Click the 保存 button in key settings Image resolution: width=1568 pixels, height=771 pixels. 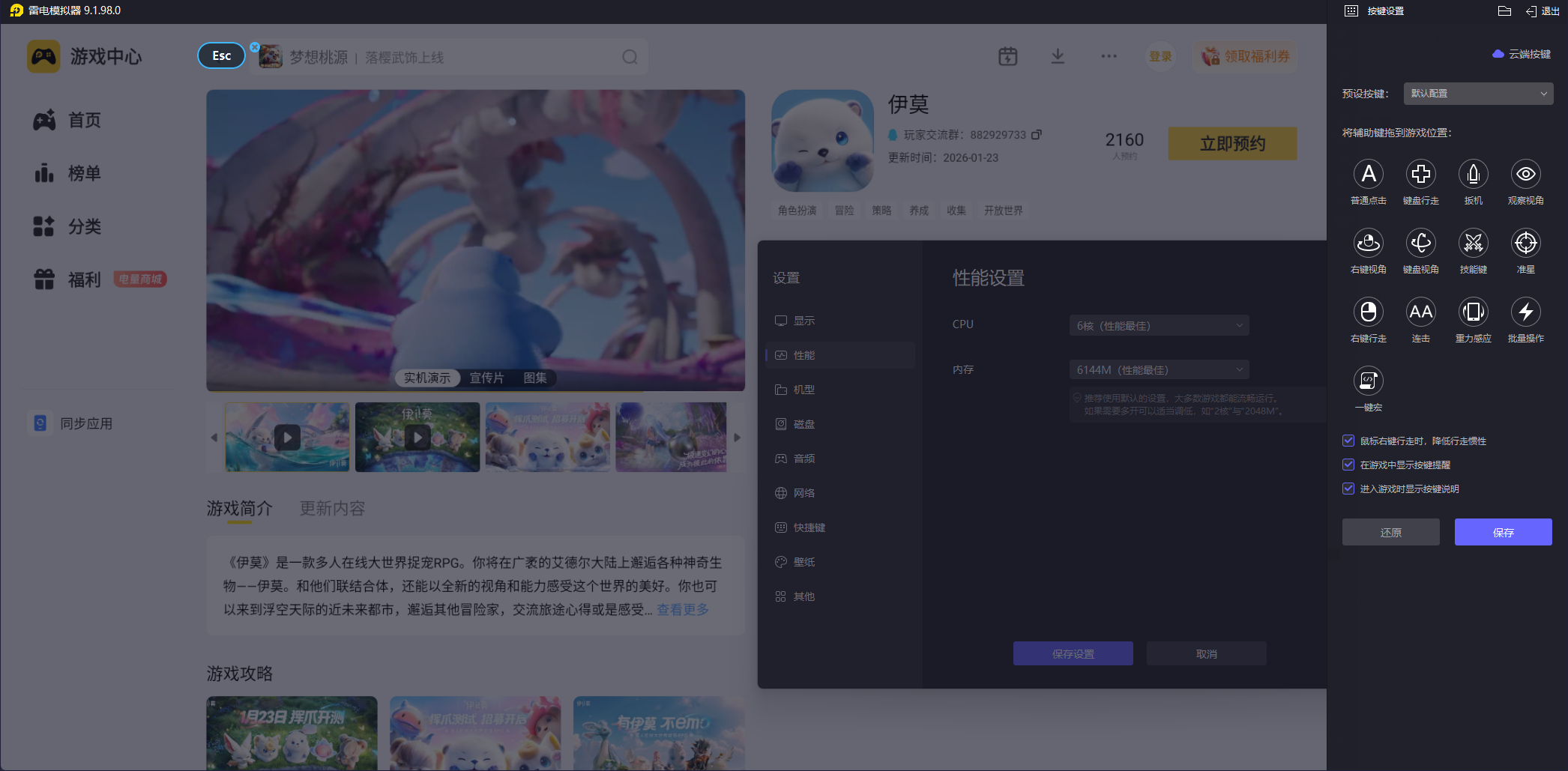click(1504, 532)
